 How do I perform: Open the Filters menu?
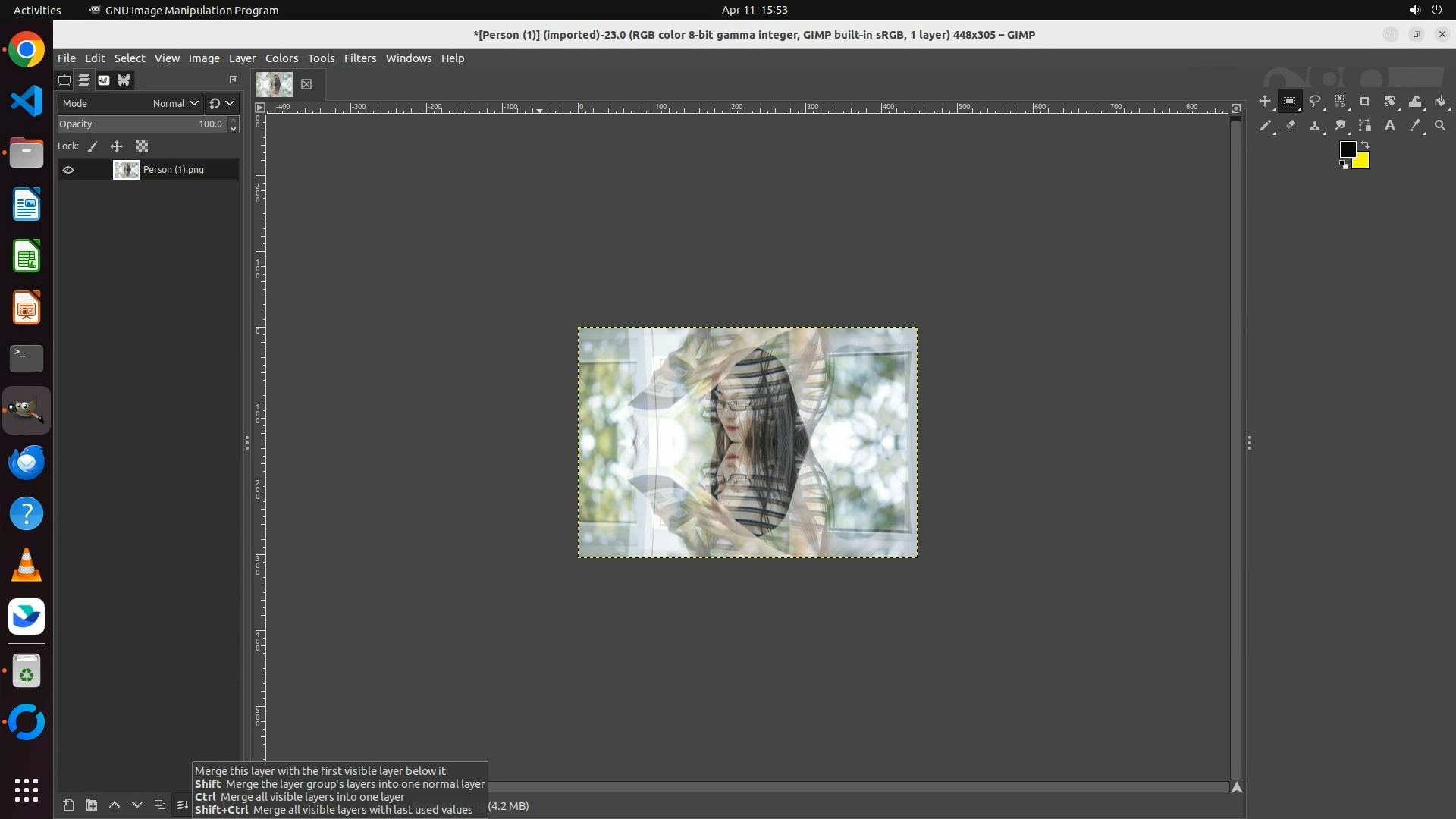(x=359, y=58)
